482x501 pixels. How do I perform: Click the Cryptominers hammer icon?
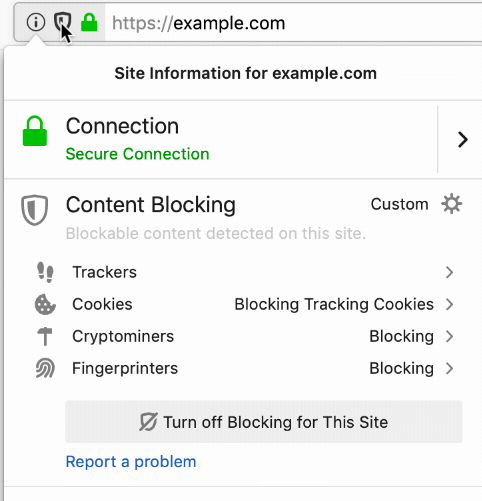45,336
